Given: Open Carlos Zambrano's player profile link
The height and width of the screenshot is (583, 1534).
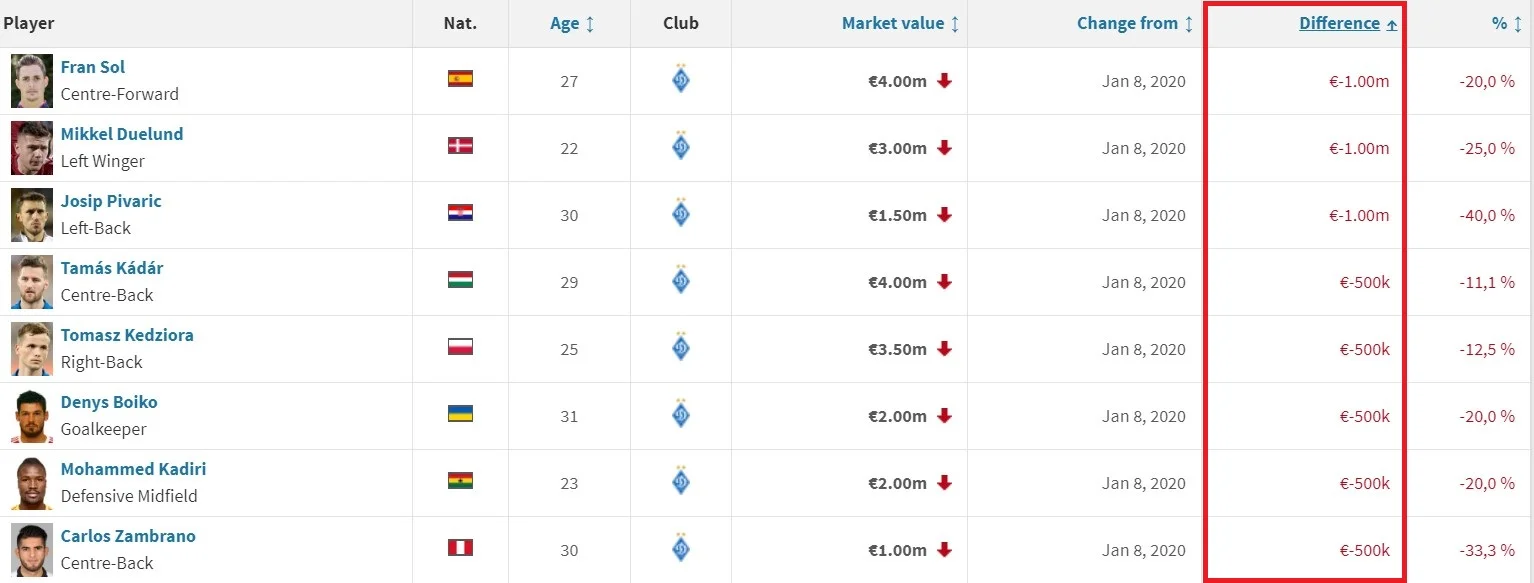Looking at the screenshot, I should 128,536.
